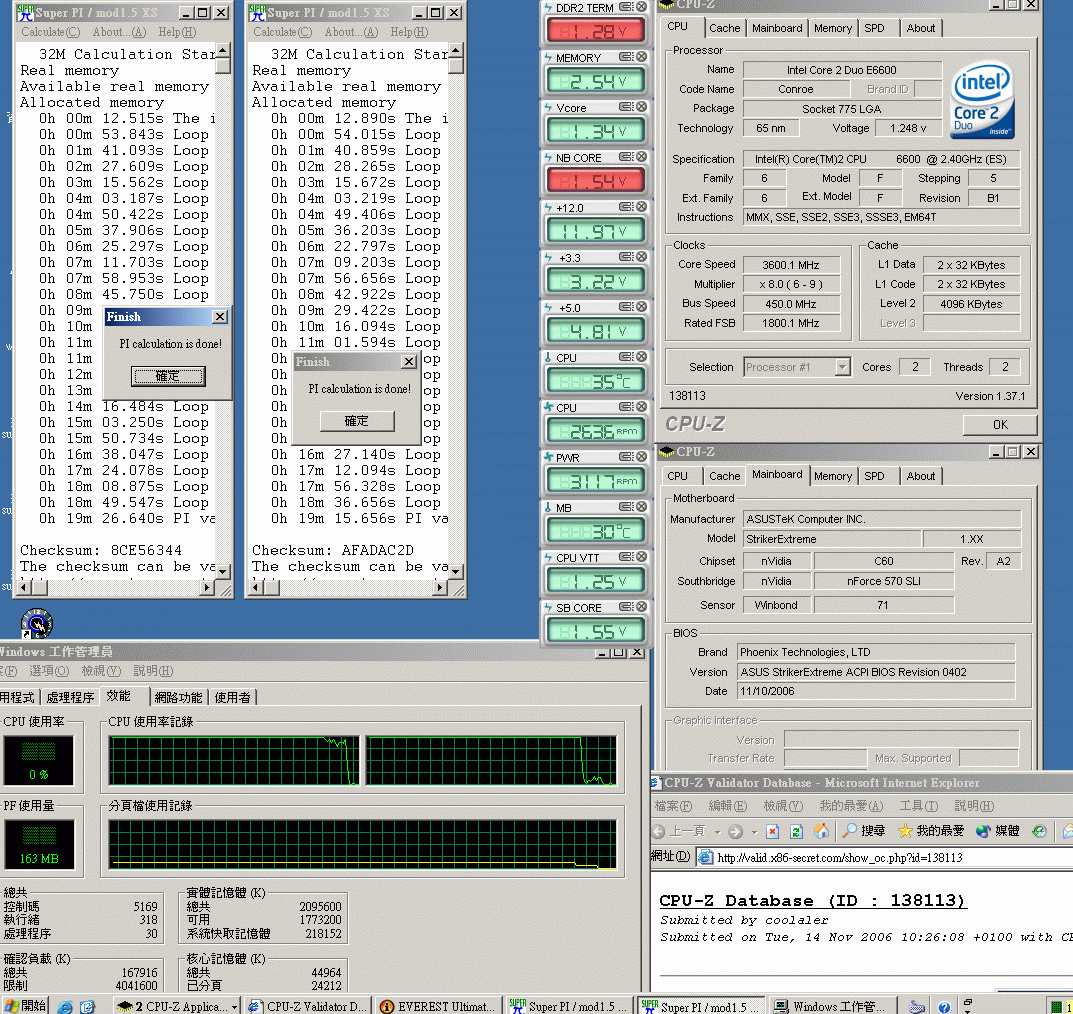Open settings icon on SB CORE monitor
The image size is (1073, 1014).
(x=625, y=607)
